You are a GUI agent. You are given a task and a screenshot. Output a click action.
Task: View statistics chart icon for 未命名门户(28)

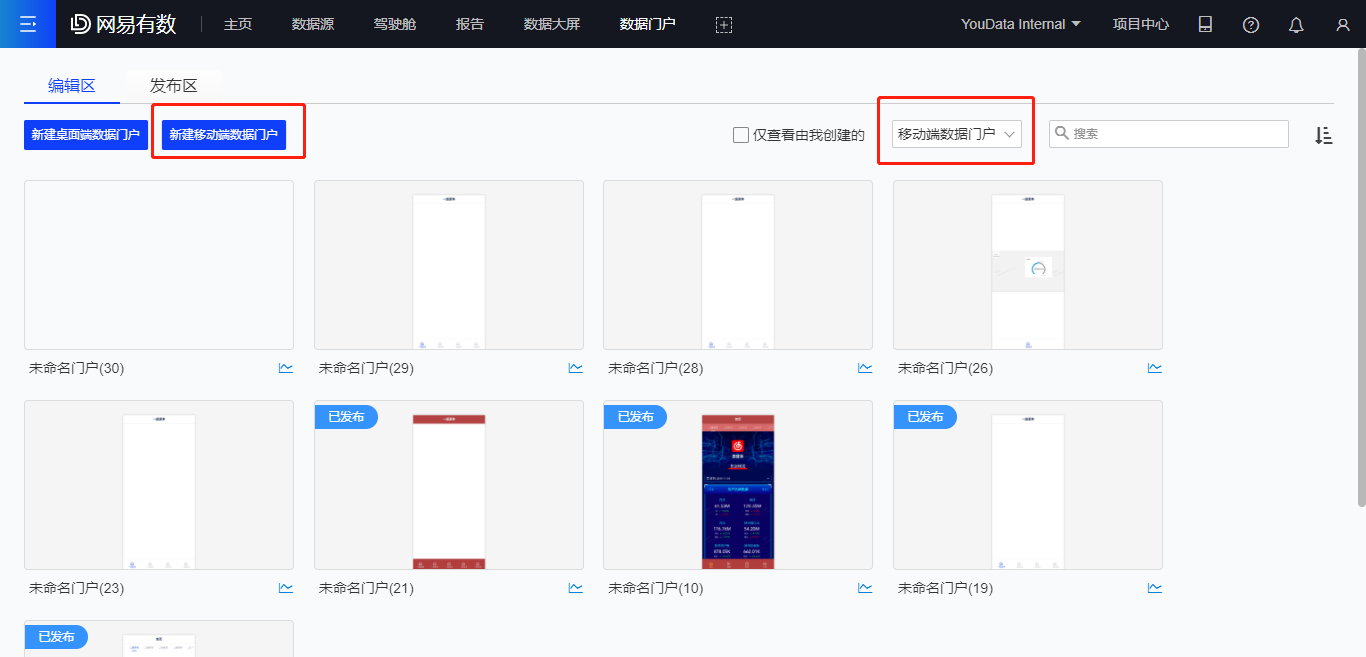pyautogui.click(x=865, y=368)
